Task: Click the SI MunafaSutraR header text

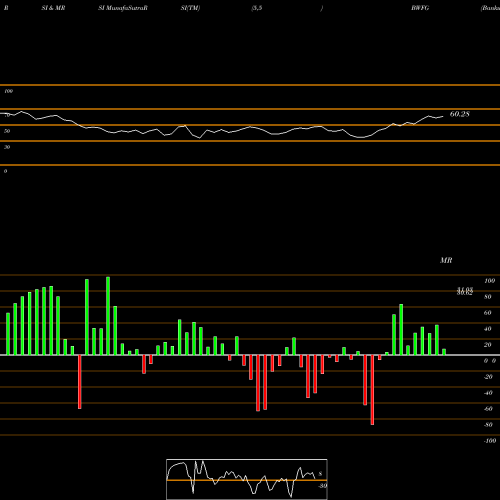Action: [123, 8]
